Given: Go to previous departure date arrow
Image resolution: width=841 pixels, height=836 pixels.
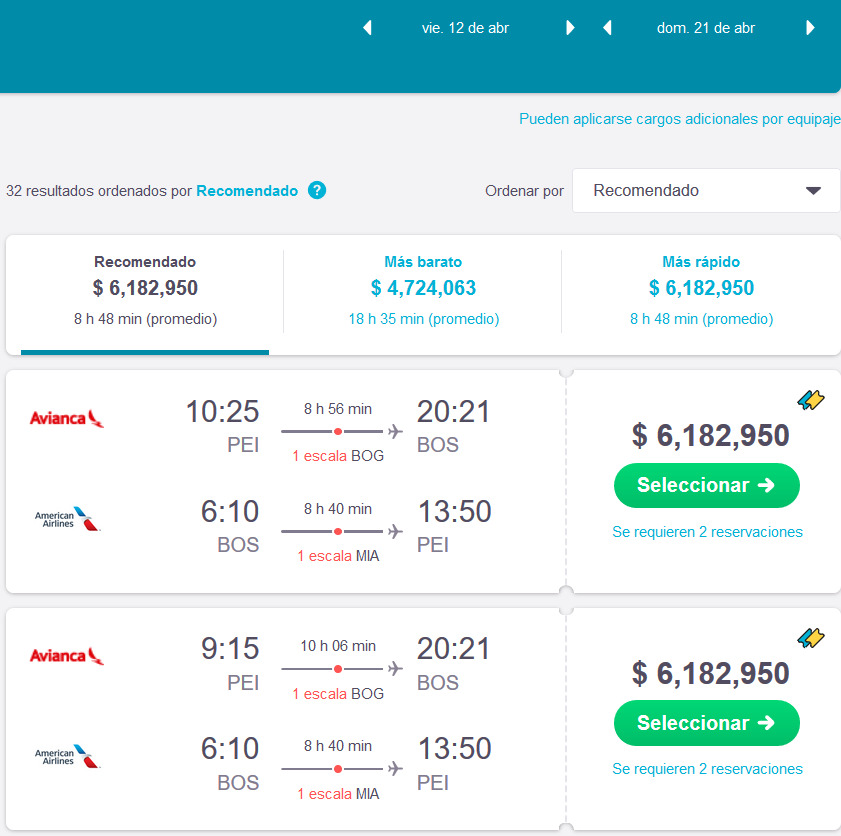Looking at the screenshot, I should (367, 28).
